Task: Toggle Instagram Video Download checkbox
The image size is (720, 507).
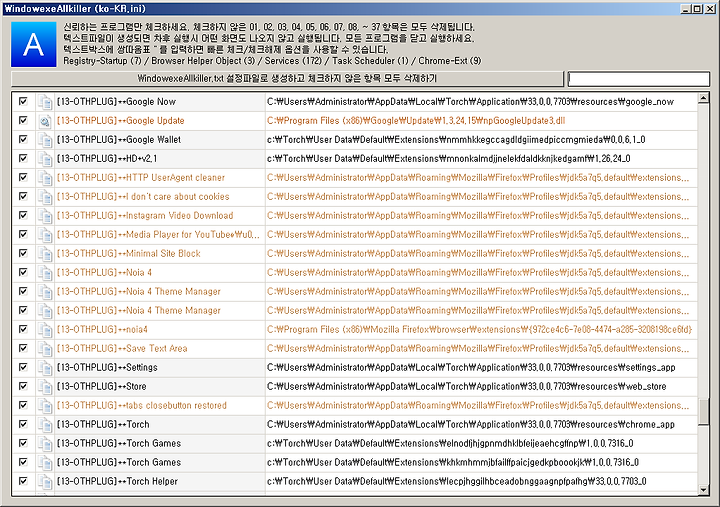Action: point(23,215)
